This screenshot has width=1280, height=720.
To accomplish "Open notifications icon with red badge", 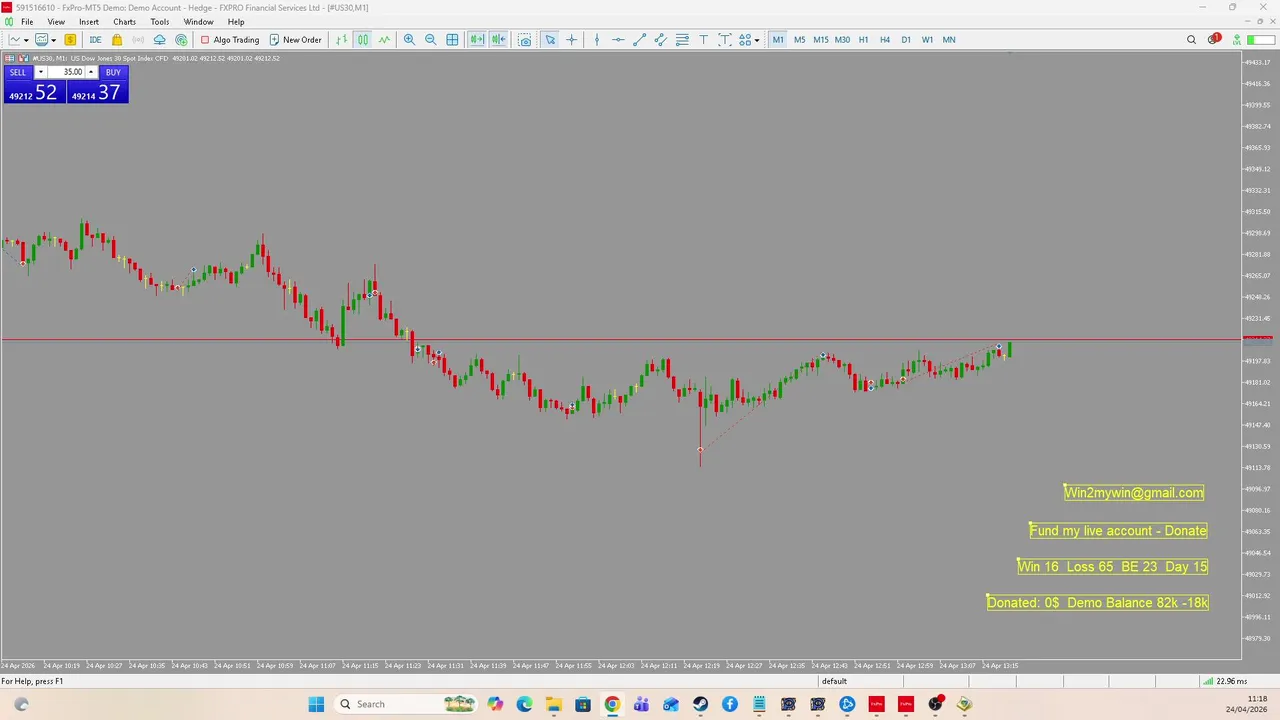I will [1213, 39].
